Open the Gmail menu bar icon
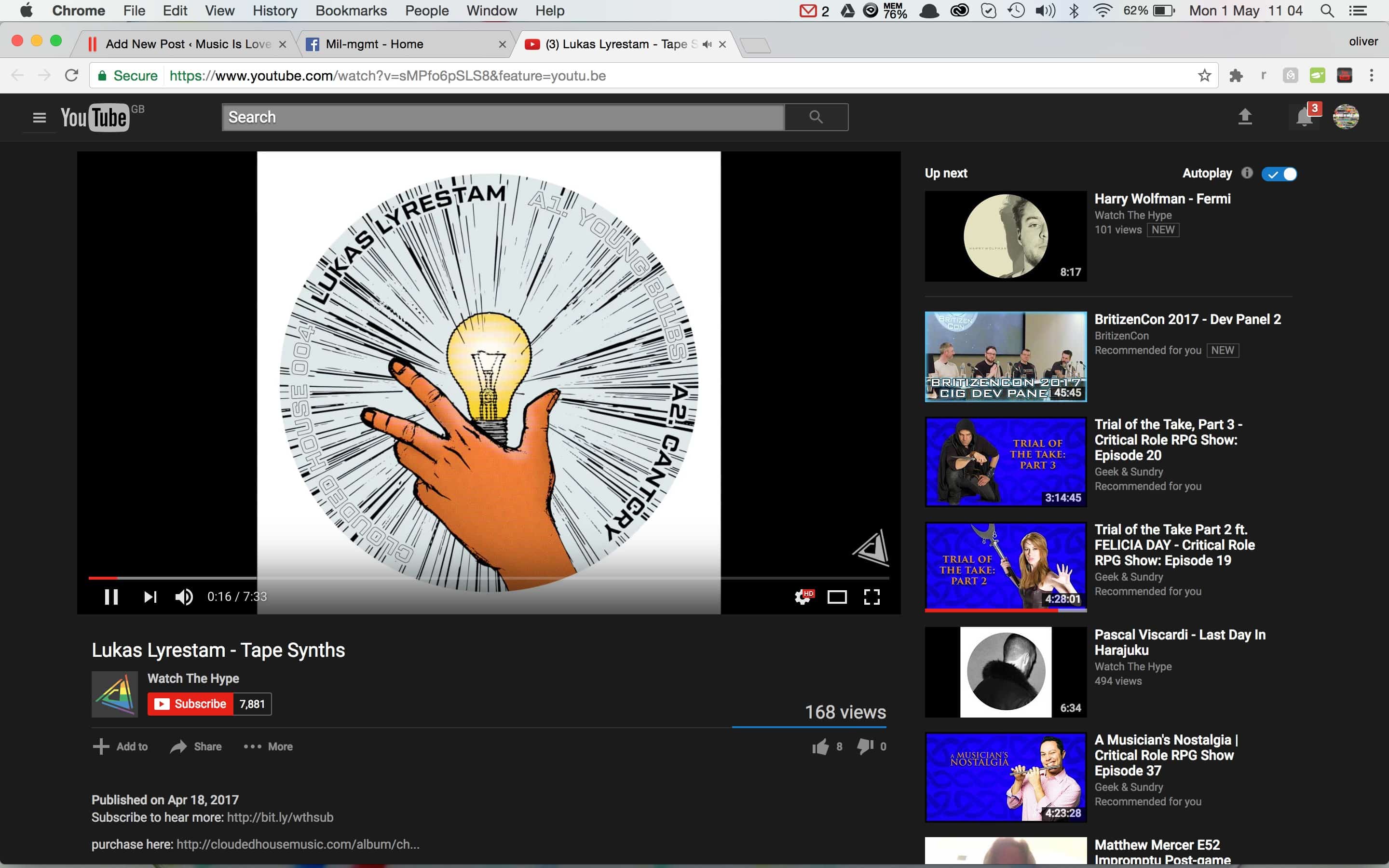 point(807,11)
